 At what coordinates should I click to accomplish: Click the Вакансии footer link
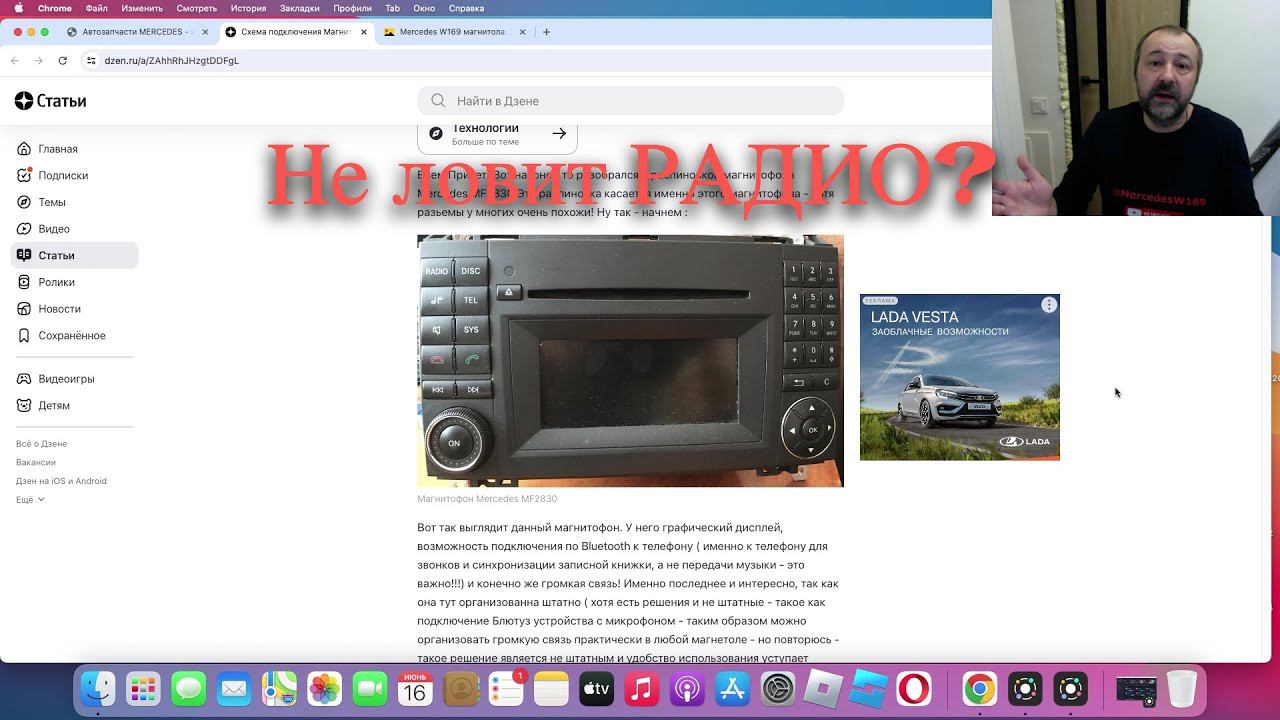36,463
